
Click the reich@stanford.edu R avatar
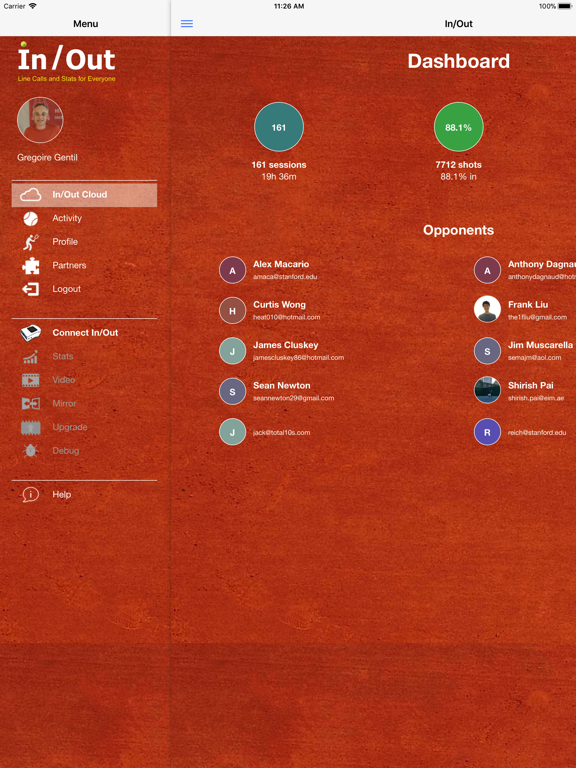(x=487, y=432)
